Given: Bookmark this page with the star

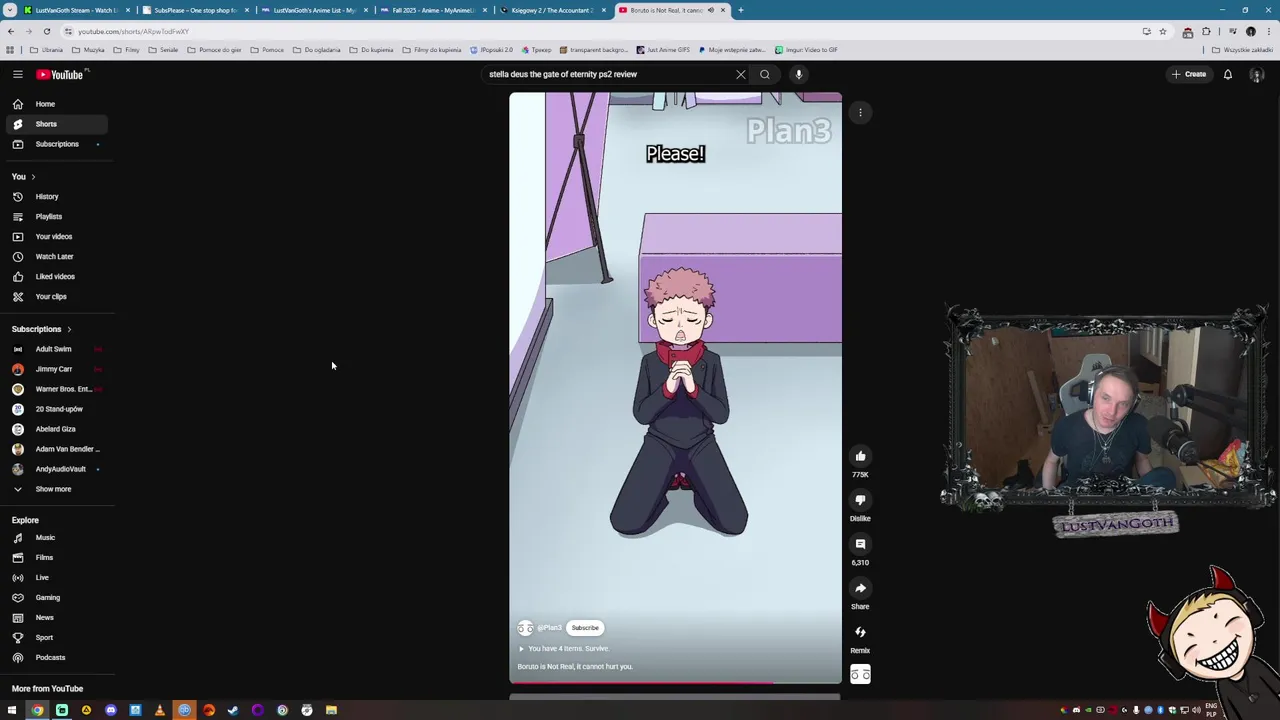Looking at the screenshot, I should [1163, 31].
